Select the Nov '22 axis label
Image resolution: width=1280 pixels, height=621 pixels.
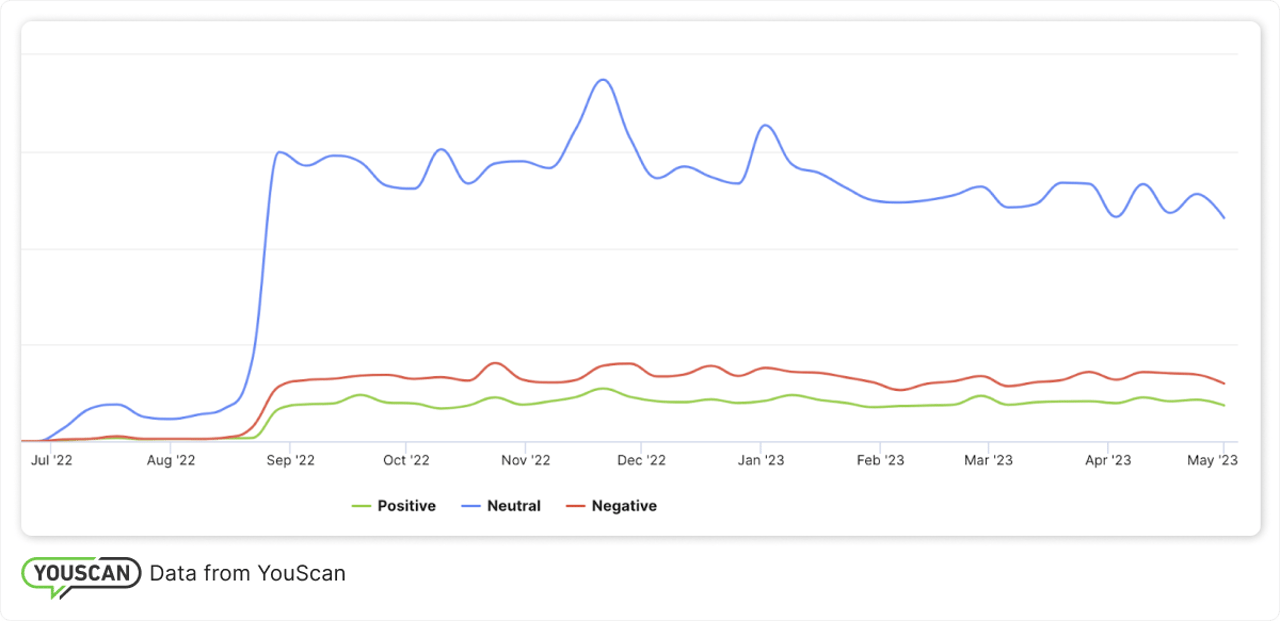pos(526,460)
